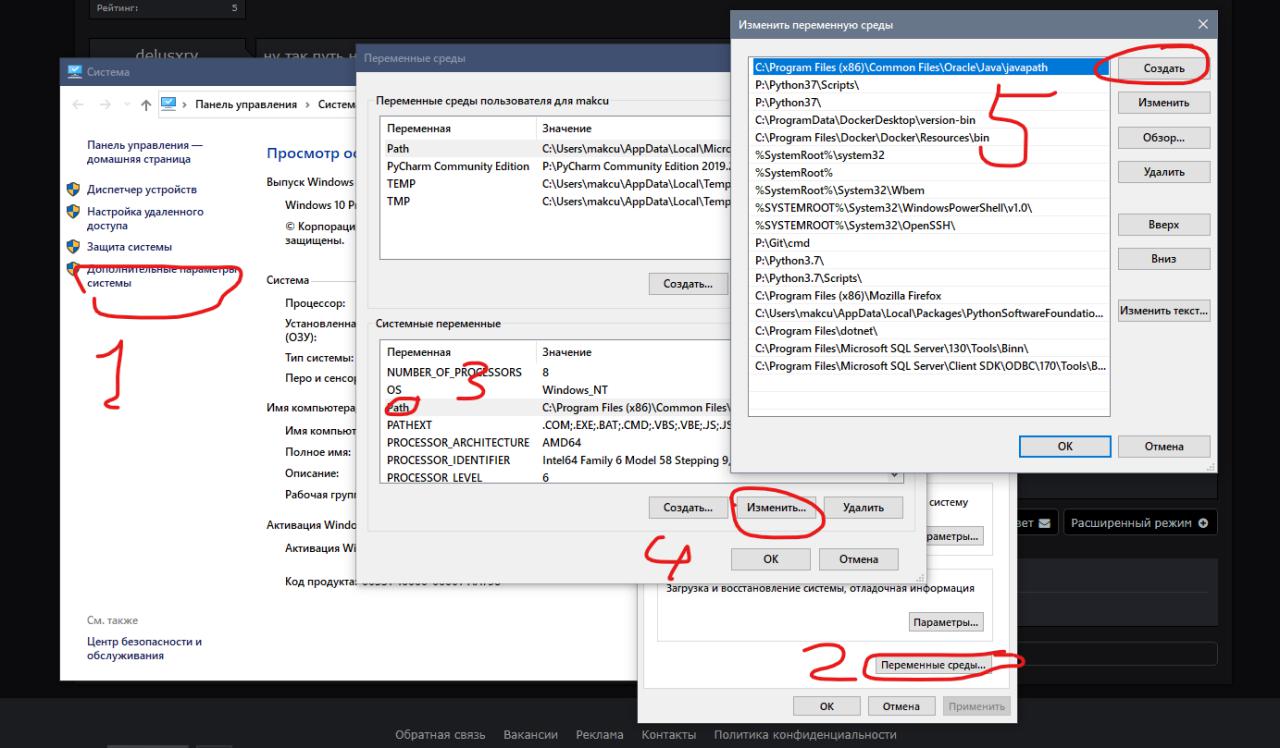The height and width of the screenshot is (748, 1280).
Task: Open the Политика конфиденциальности footer link
Action: 805,735
